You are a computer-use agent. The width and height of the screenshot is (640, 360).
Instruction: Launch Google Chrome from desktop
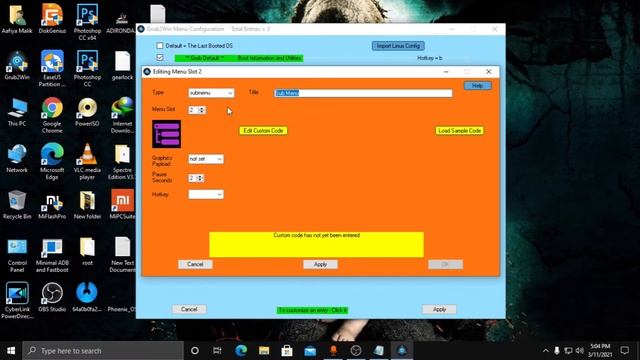coord(52,115)
